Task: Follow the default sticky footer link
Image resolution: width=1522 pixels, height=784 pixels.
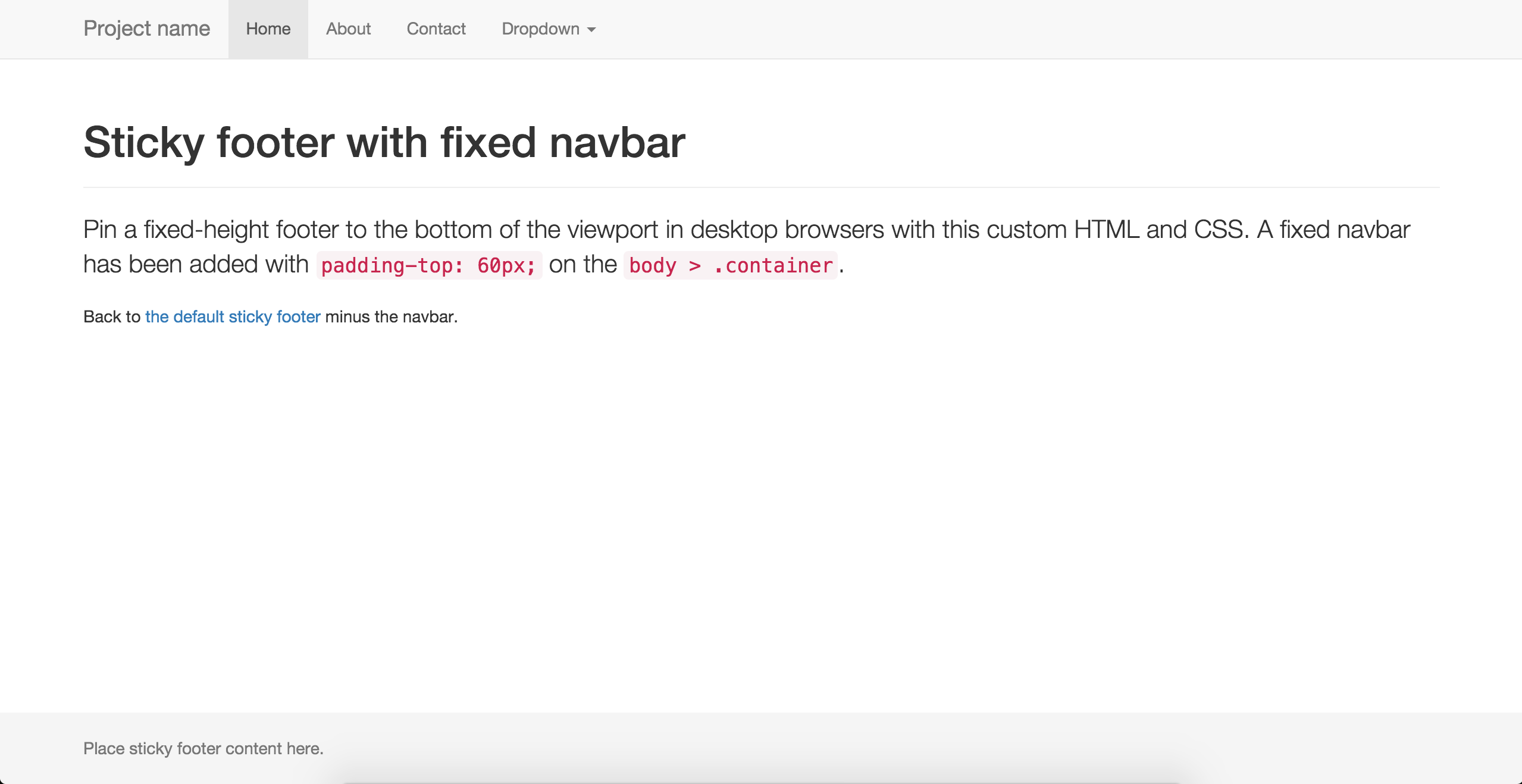Action: [x=233, y=316]
